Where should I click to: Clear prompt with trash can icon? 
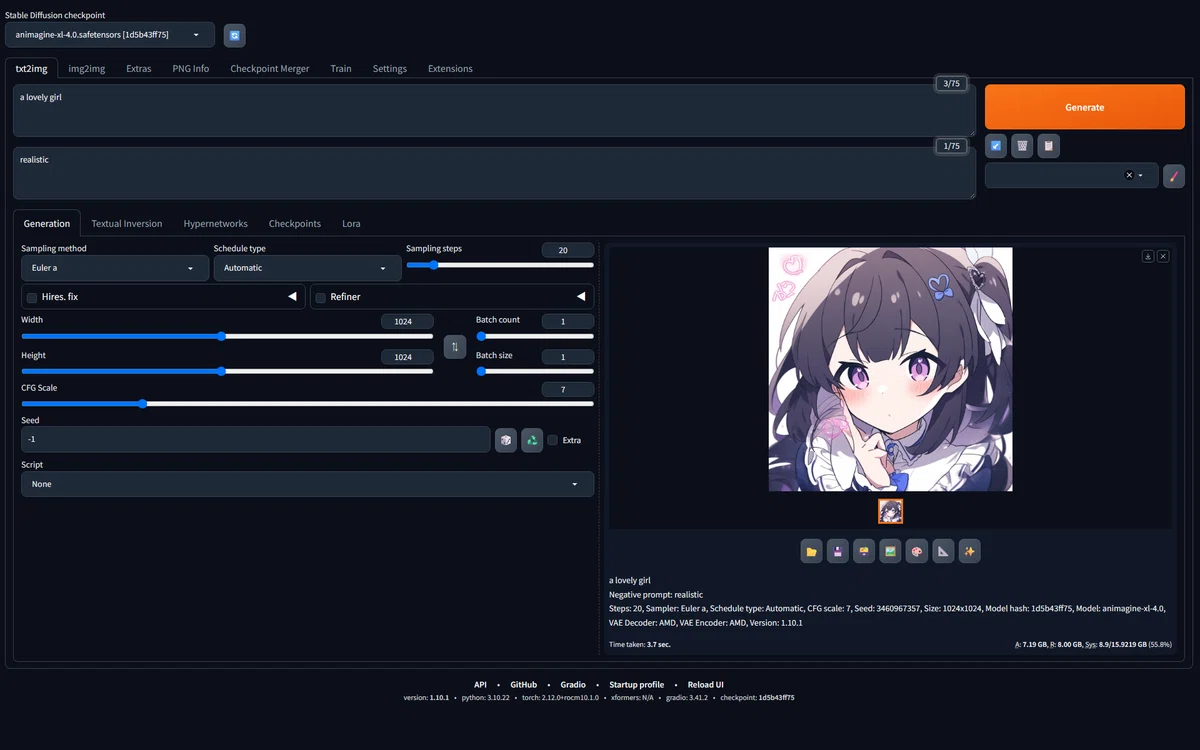click(x=1022, y=146)
